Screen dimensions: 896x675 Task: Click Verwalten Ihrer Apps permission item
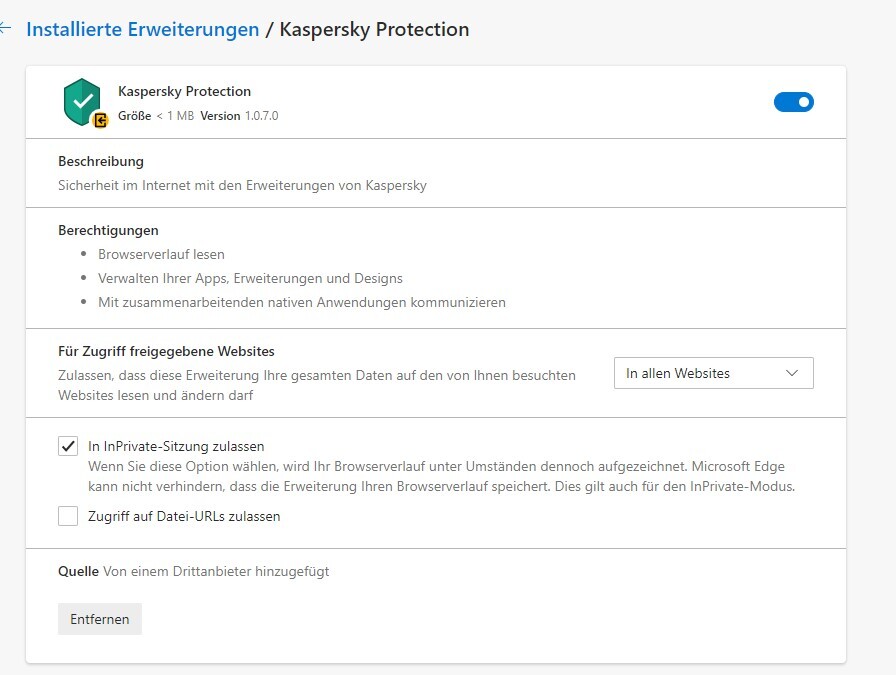[x=250, y=278]
